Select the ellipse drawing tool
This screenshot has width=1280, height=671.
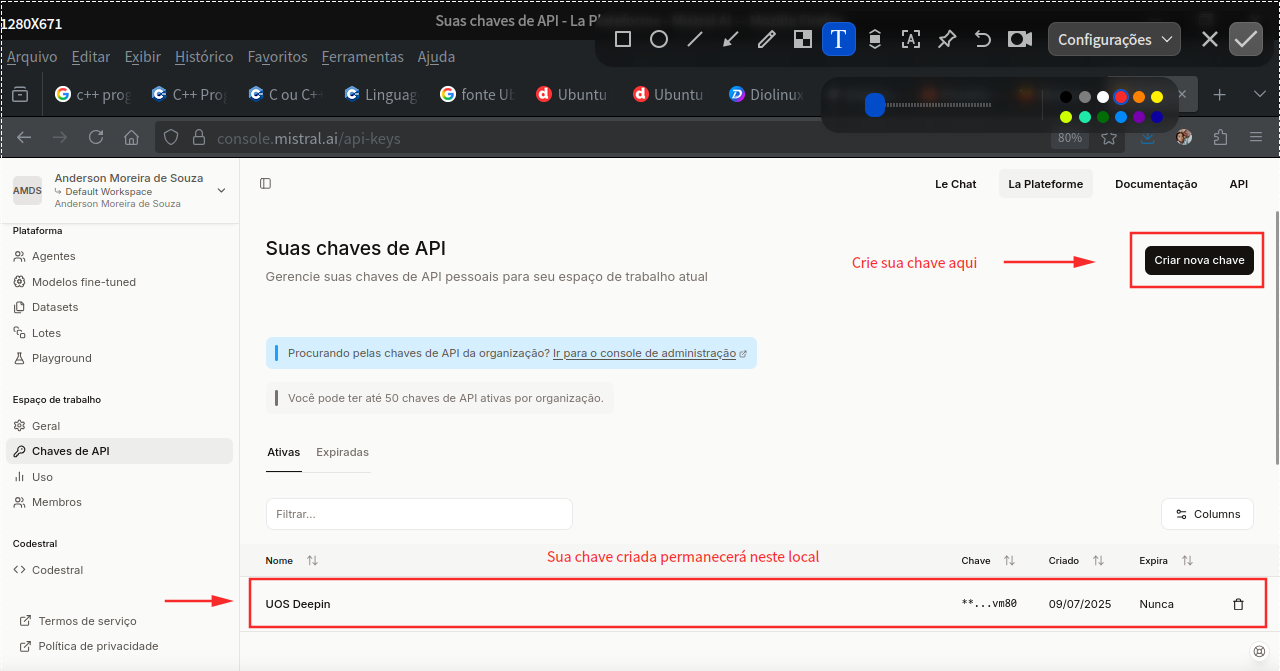659,39
